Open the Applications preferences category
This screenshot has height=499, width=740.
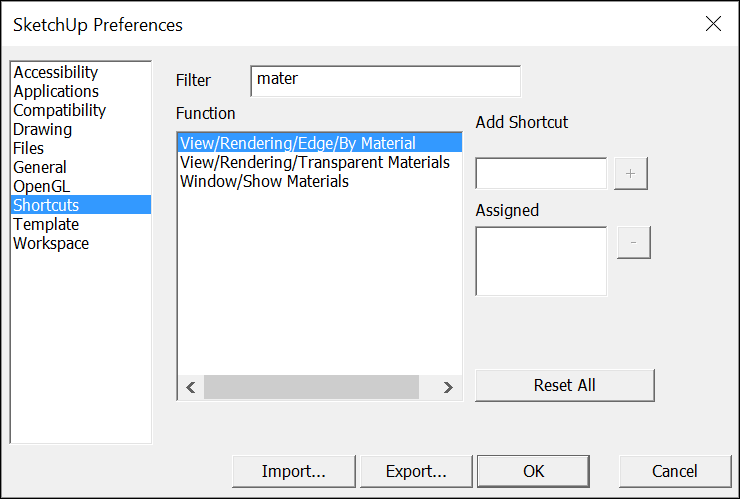[x=56, y=91]
